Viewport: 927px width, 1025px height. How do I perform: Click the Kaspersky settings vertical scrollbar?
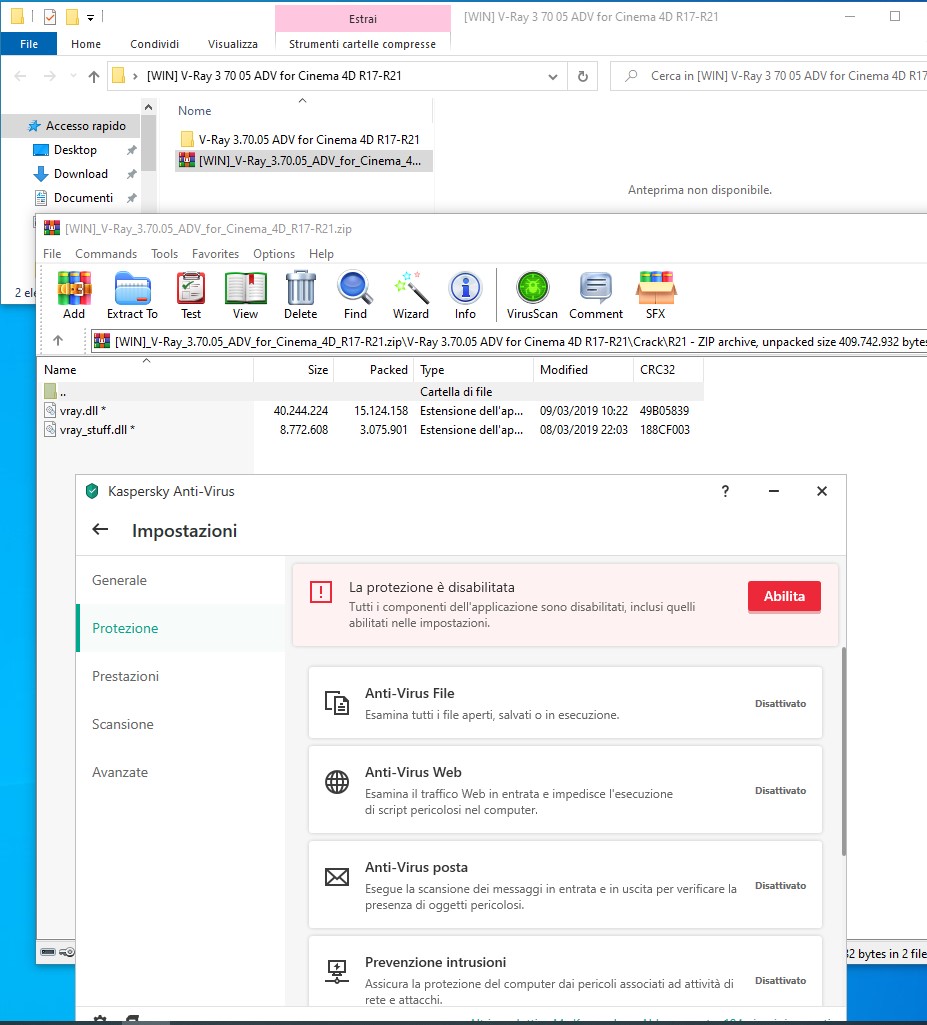(843, 752)
